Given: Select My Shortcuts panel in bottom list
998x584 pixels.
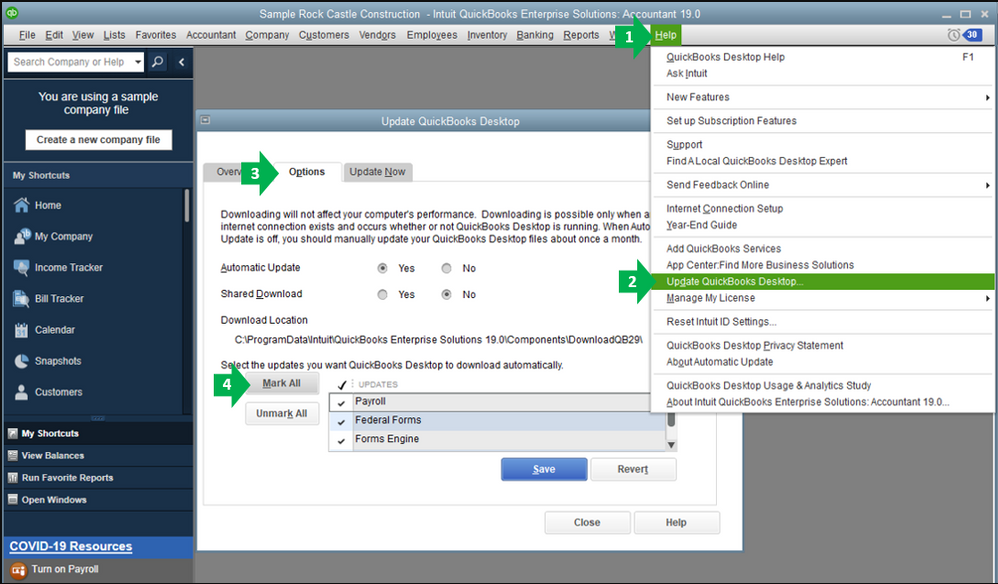Looking at the screenshot, I should click(98, 433).
